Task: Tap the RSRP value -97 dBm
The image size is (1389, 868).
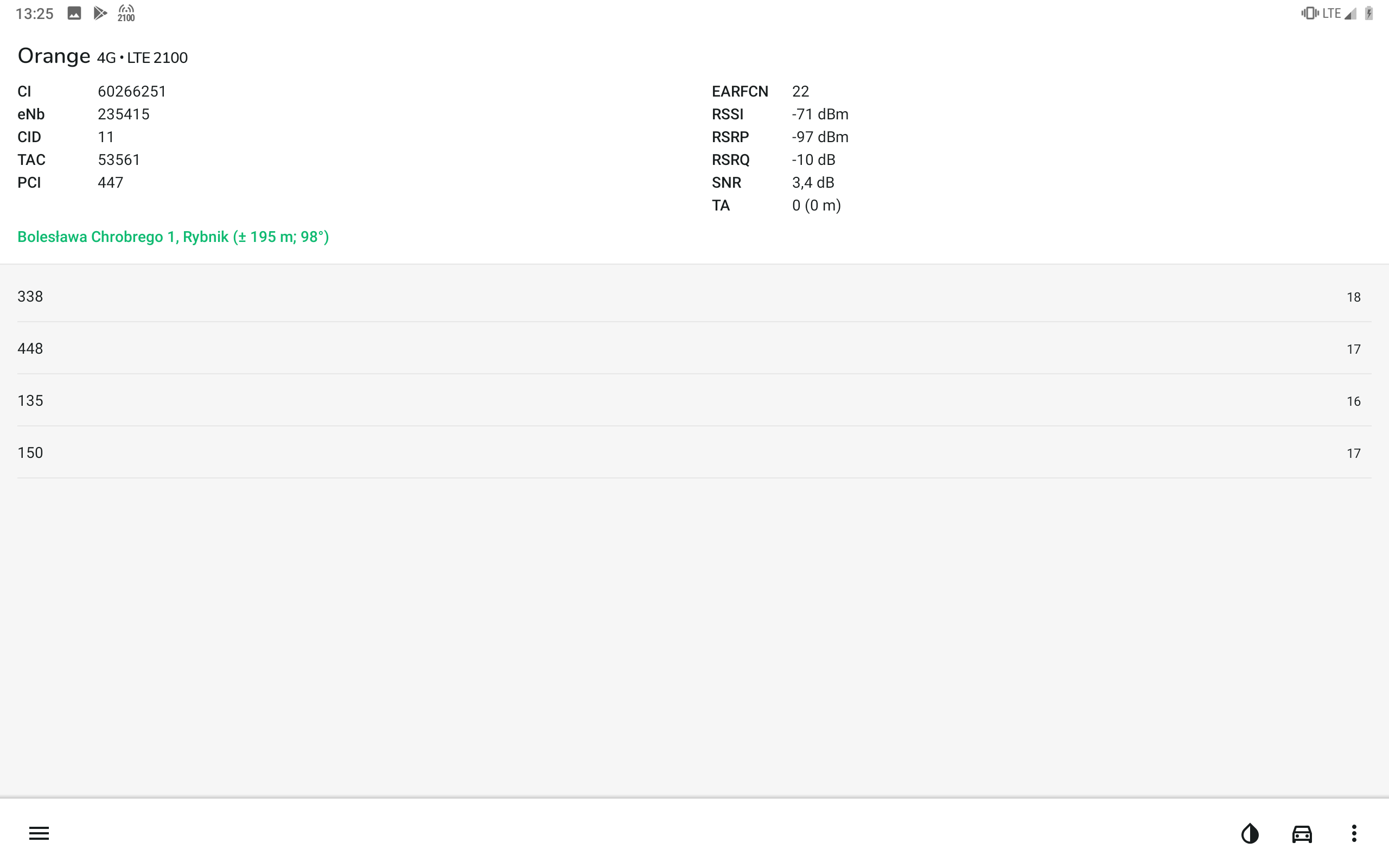Action: [820, 137]
